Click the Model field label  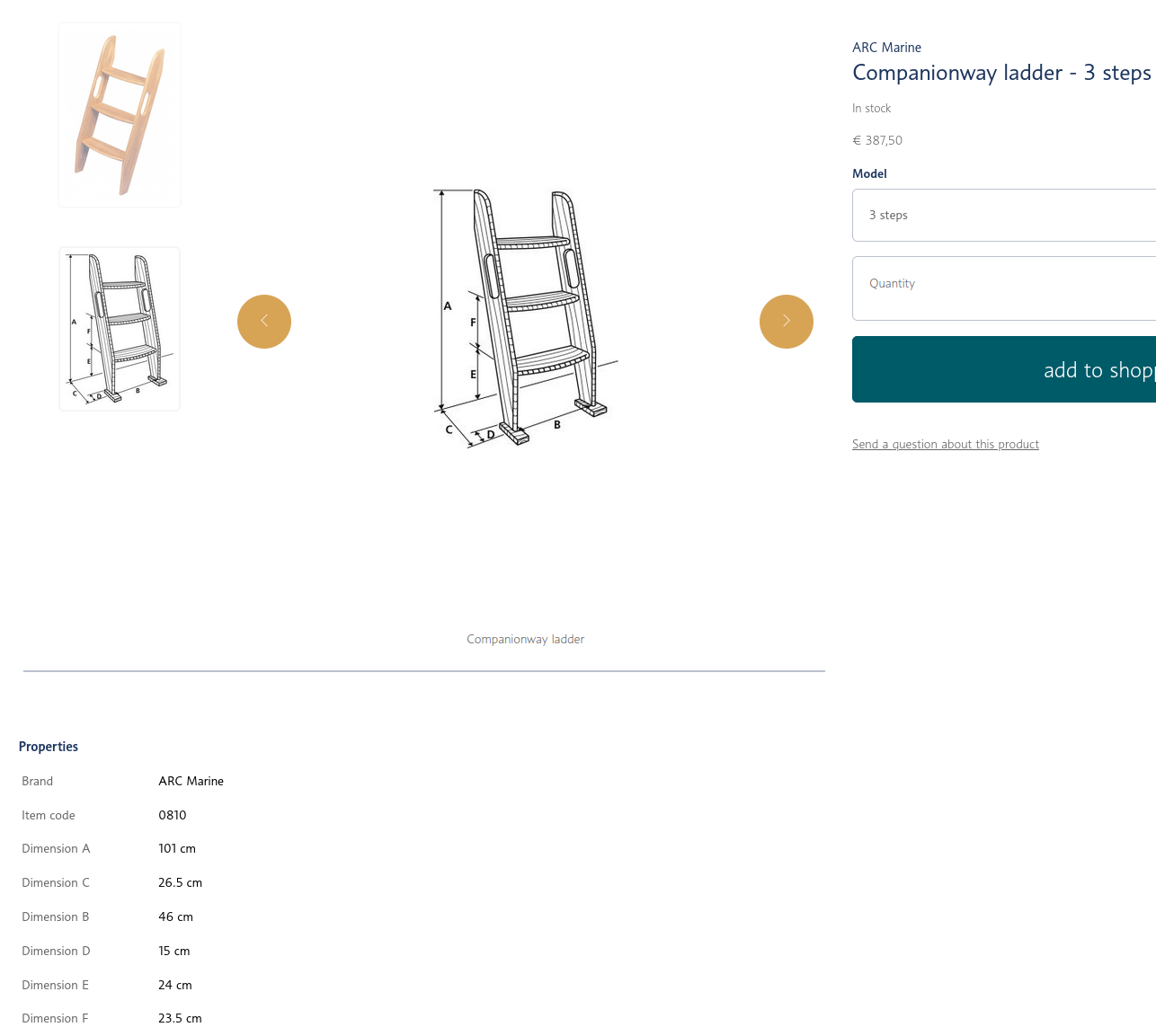pyautogui.click(x=869, y=174)
